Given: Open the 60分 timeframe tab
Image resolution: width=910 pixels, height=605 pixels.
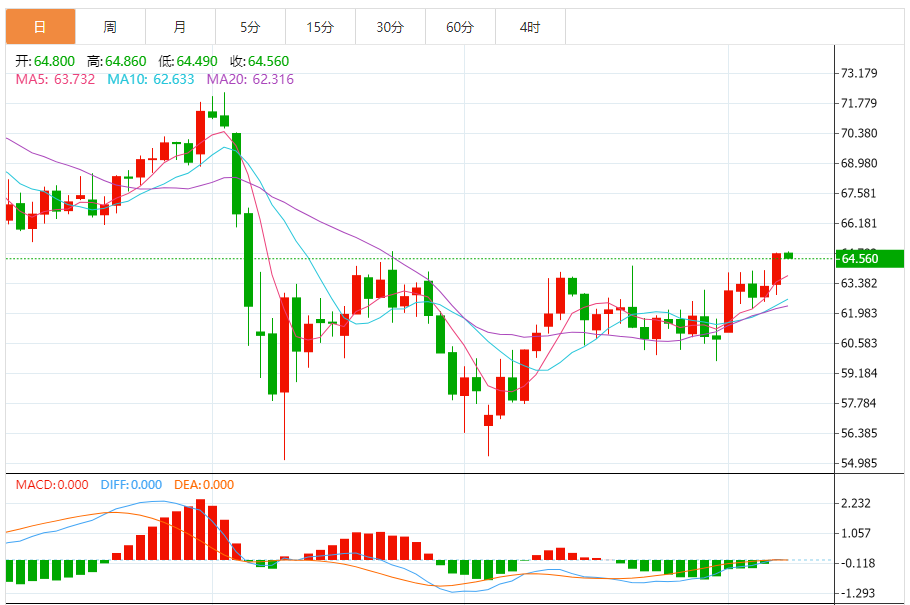Looking at the screenshot, I should 460,27.
